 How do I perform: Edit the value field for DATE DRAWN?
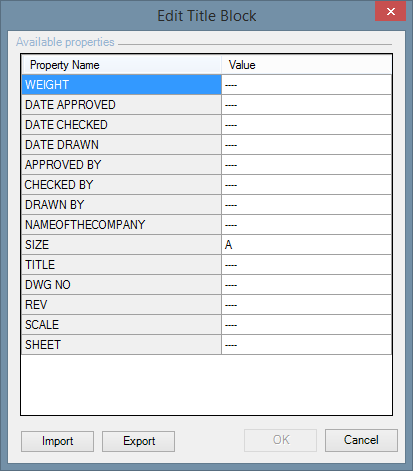[x=306, y=145]
